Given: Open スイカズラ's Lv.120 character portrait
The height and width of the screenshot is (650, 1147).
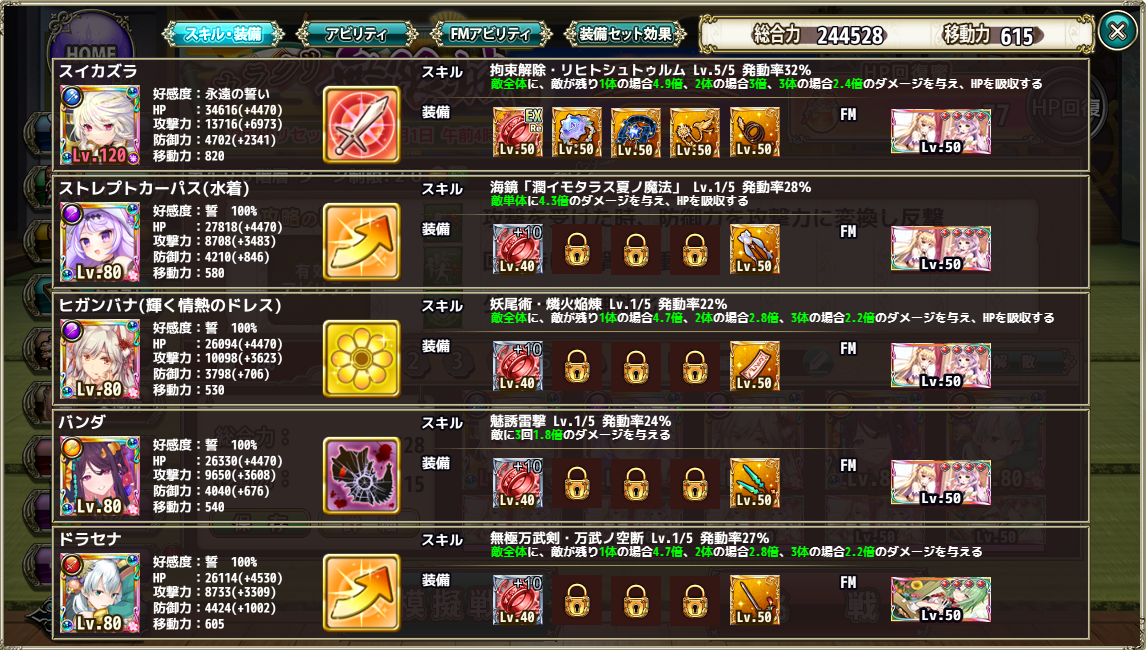Looking at the screenshot, I should [100, 125].
